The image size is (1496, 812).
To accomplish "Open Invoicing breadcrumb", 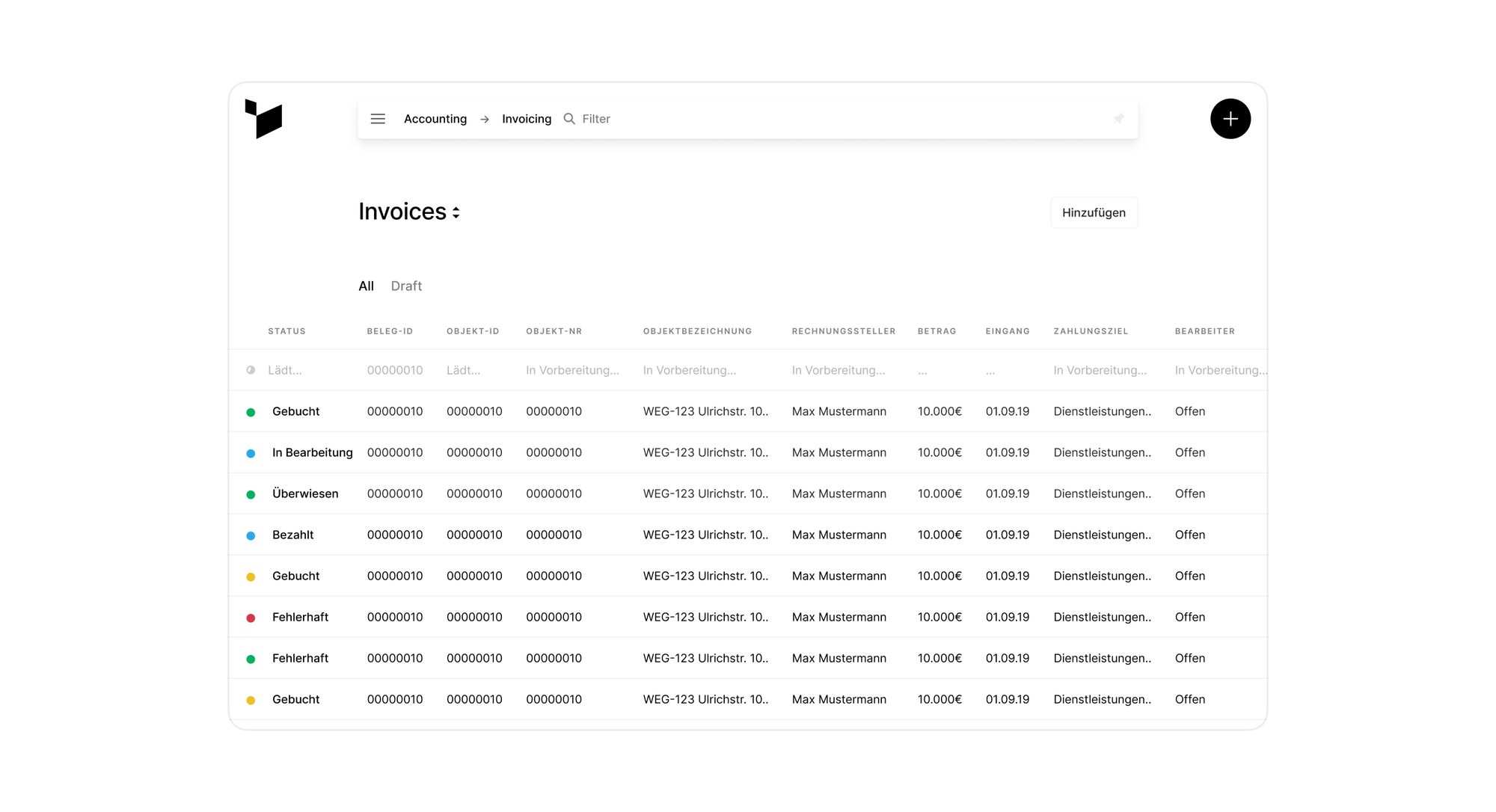I will point(527,119).
